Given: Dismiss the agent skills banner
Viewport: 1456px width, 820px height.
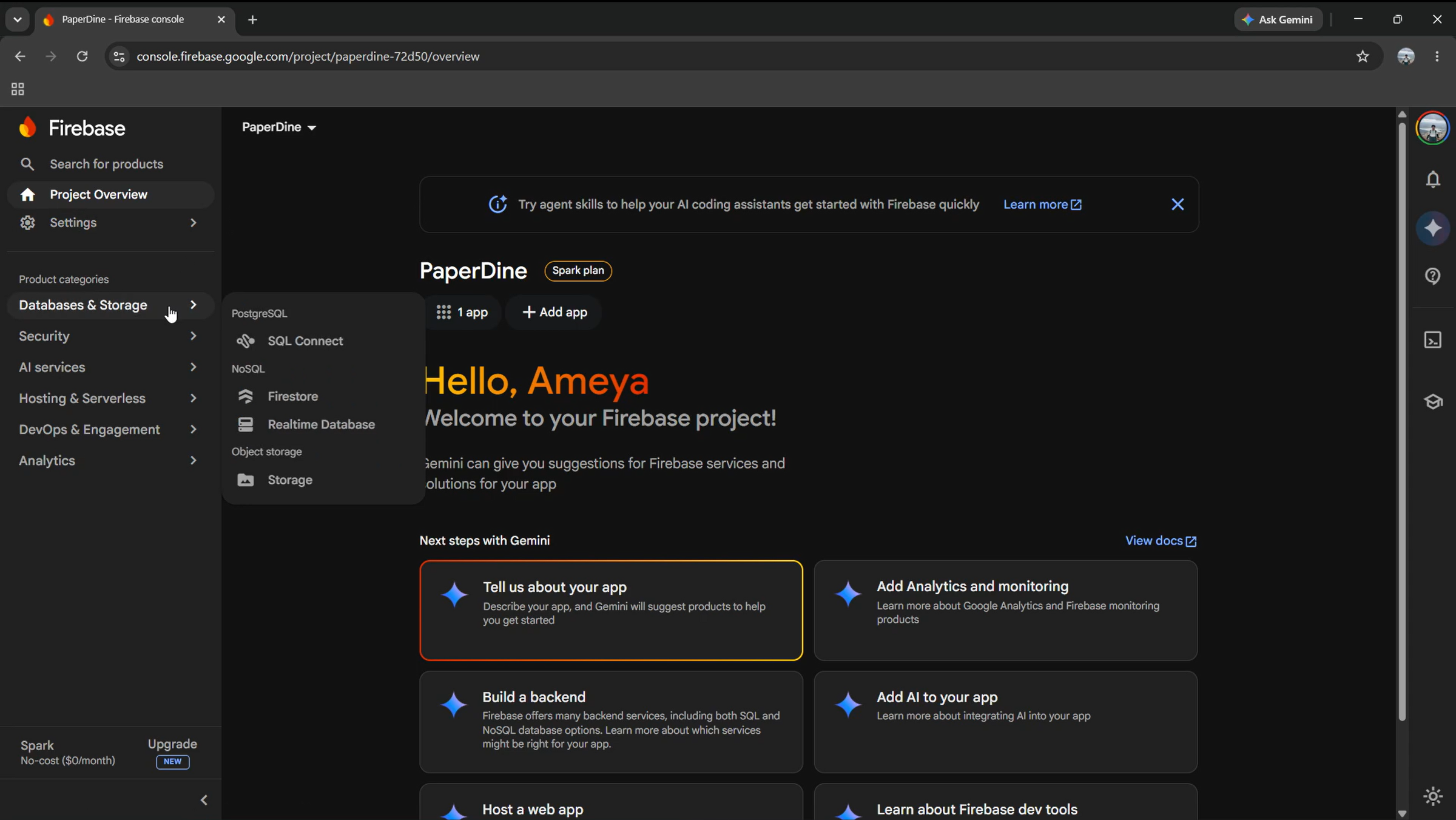Looking at the screenshot, I should click(1178, 205).
